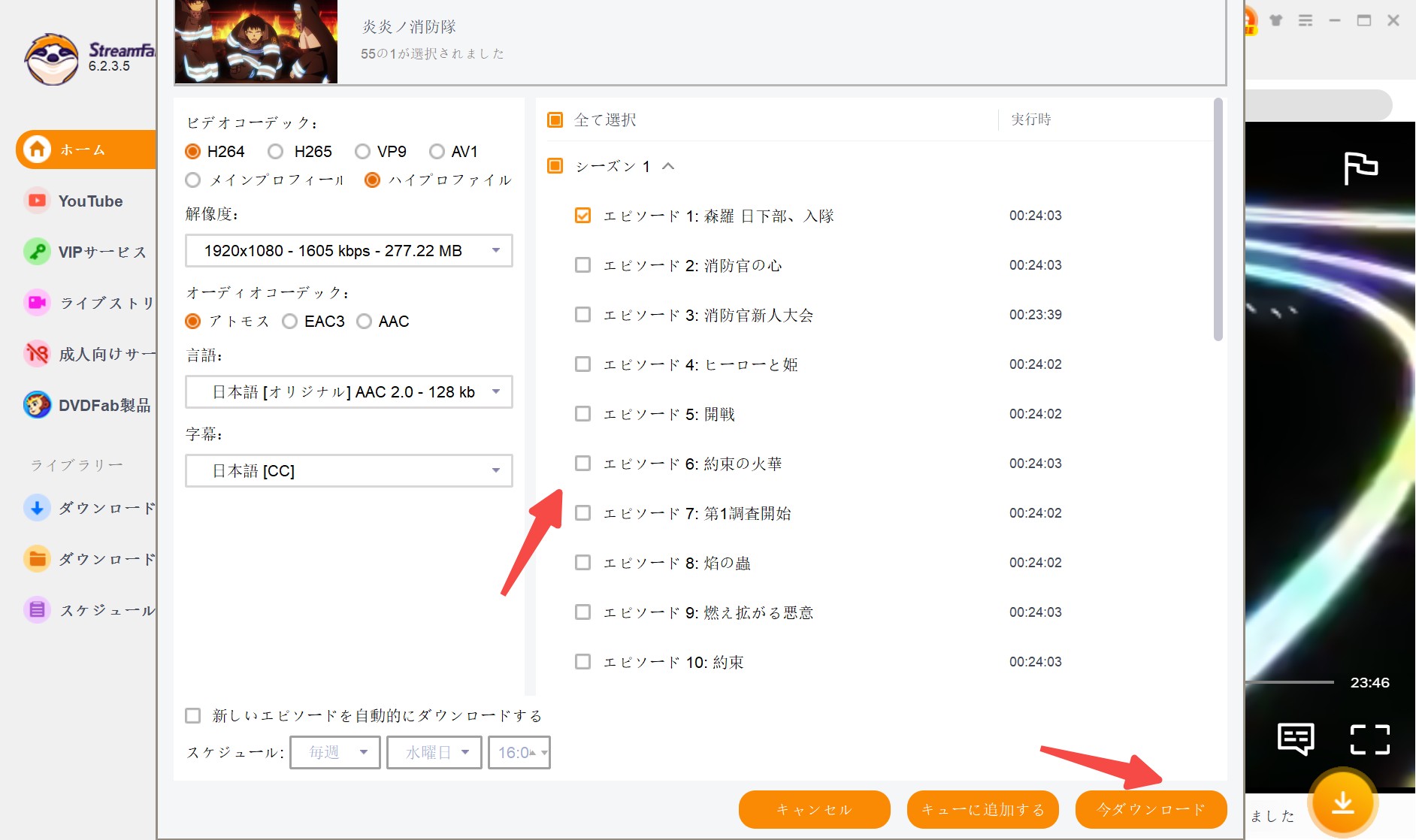This screenshot has width=1416, height=840.
Task: Open the 毎週 schedule frequency dropdown
Action: coord(335,752)
